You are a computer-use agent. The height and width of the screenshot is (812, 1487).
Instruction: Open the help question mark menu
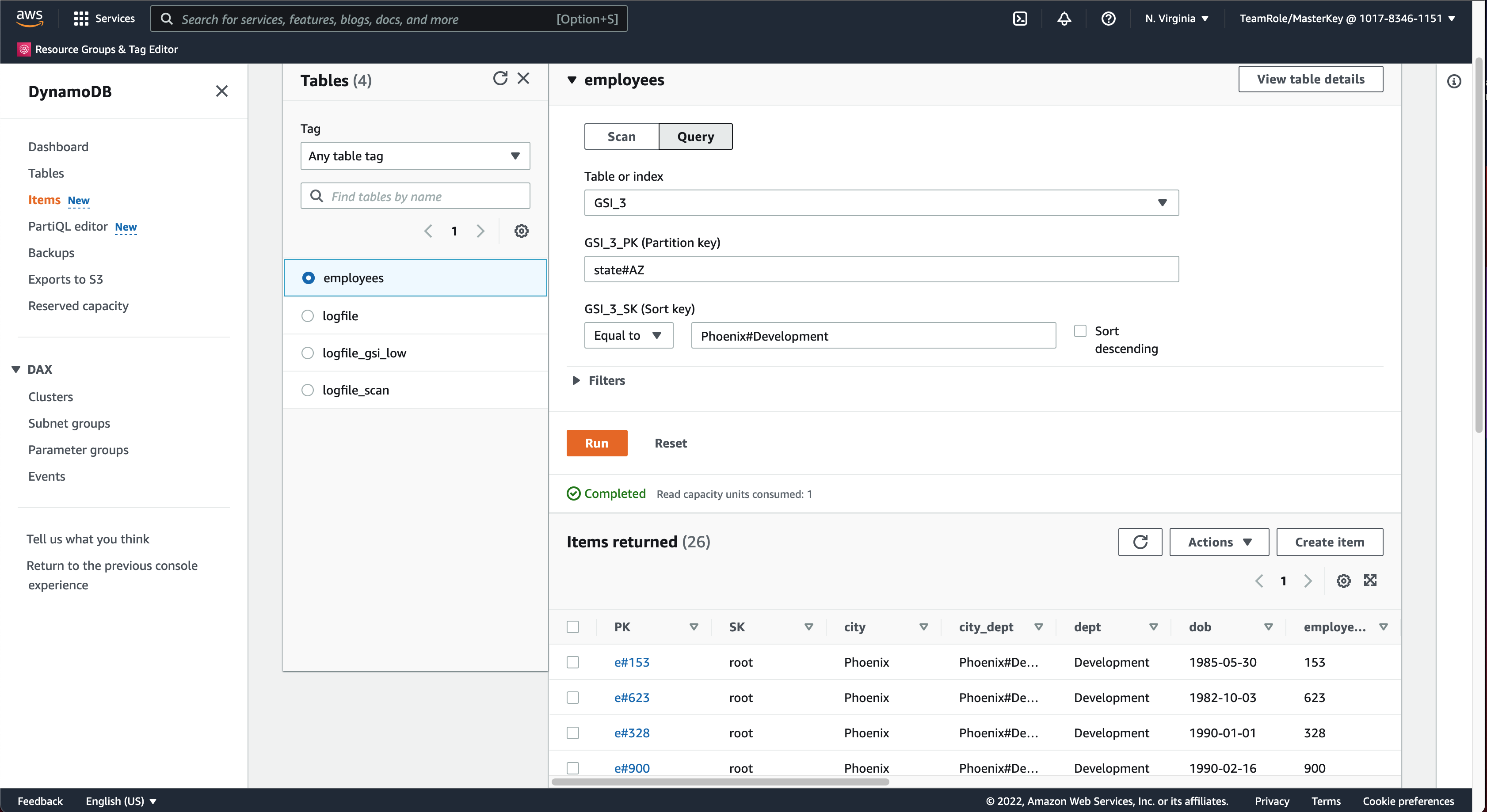1108,19
